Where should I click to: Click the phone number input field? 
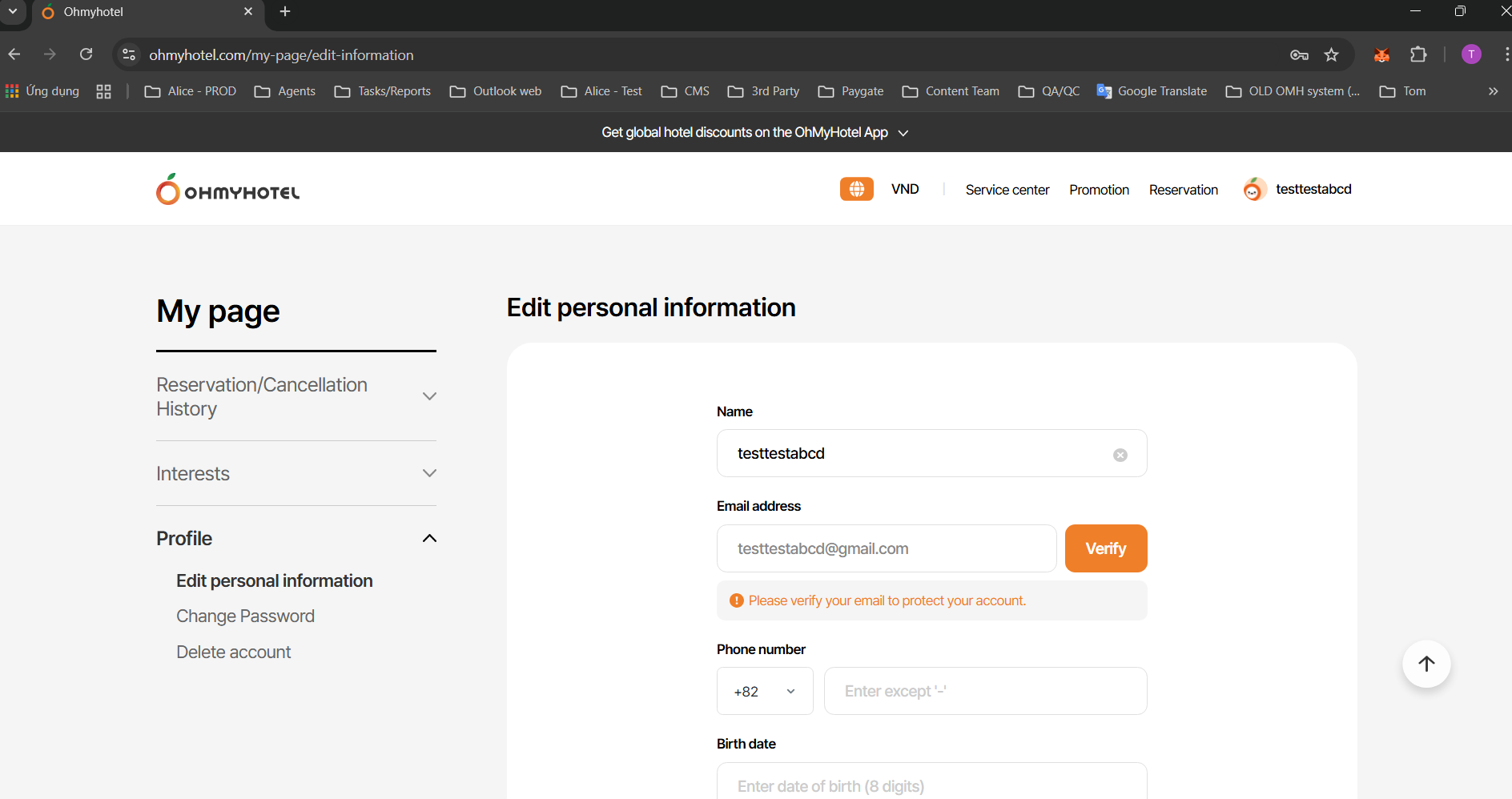point(985,691)
